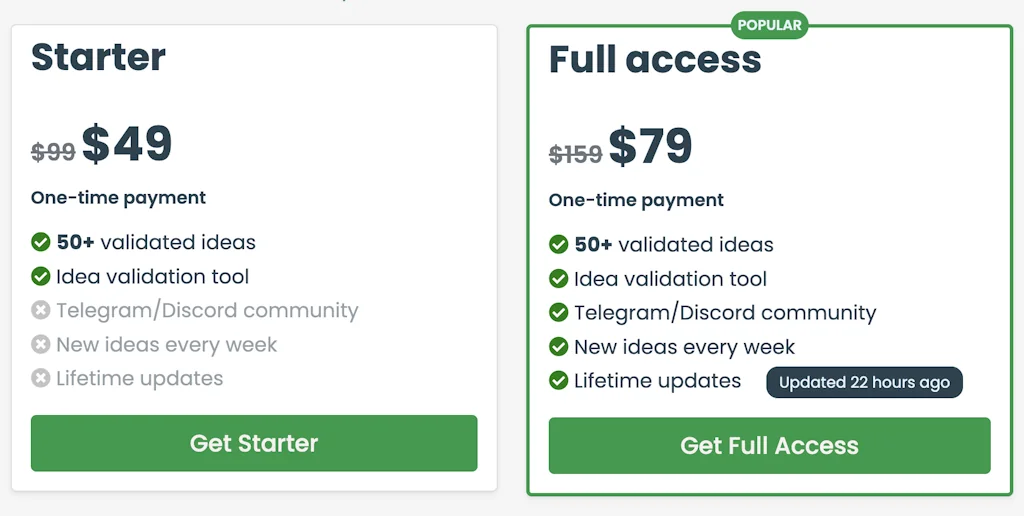Screen dimensions: 1024x516
Task: Click the POPULAR badge
Action: coord(769,25)
